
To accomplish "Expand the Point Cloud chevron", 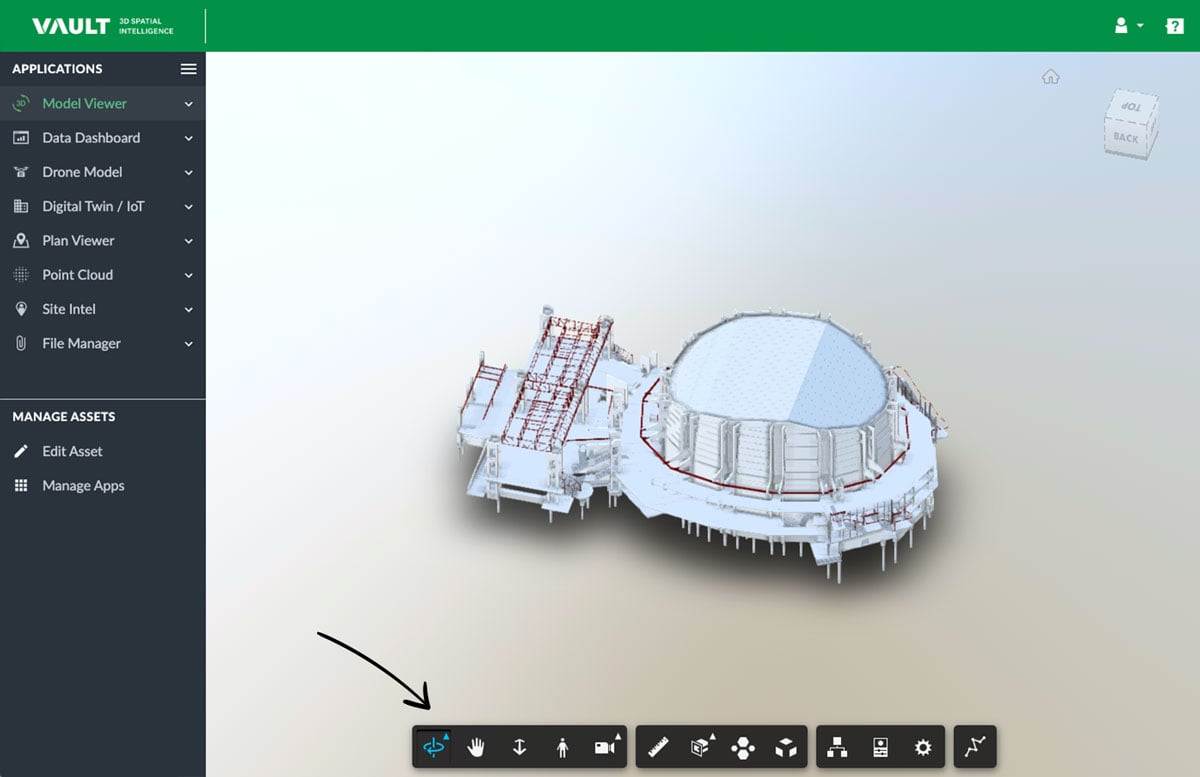I will [x=189, y=275].
